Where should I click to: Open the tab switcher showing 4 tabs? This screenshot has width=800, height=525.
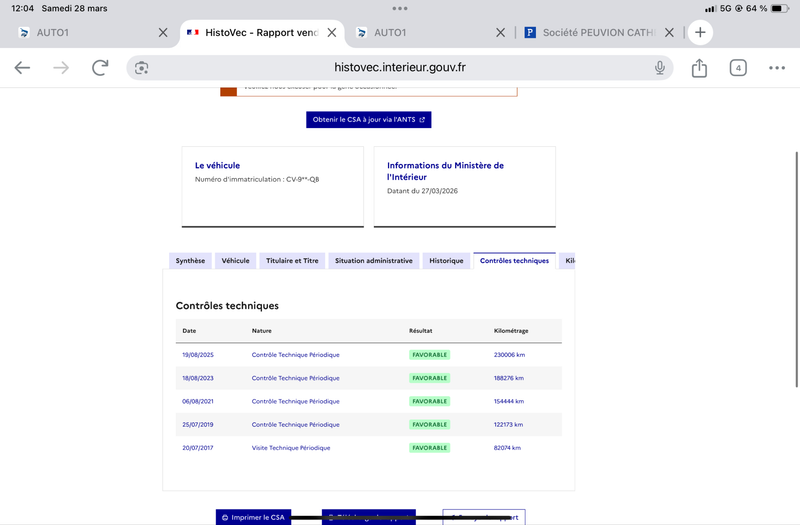tap(738, 68)
